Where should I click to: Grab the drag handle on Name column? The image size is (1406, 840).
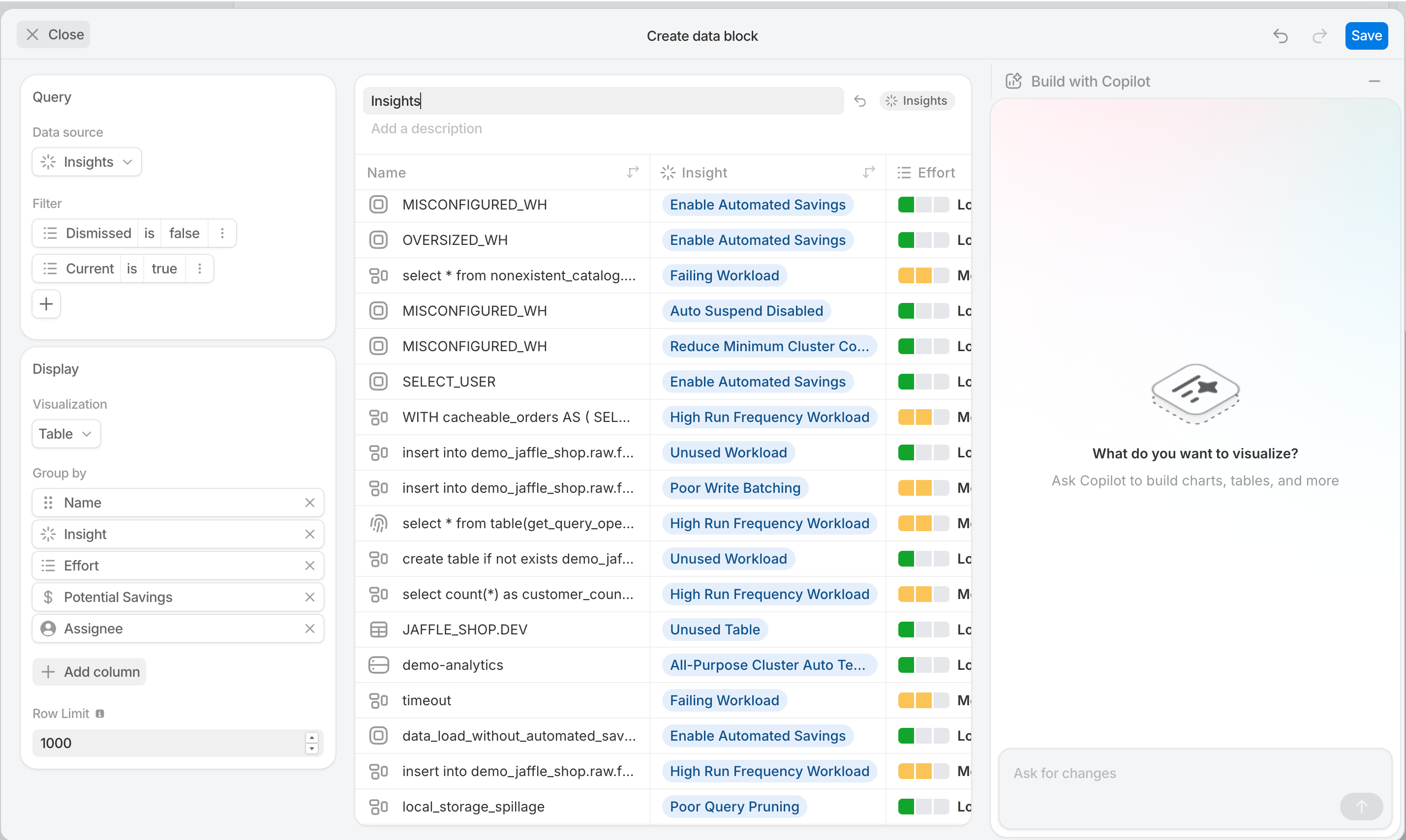pos(48,503)
